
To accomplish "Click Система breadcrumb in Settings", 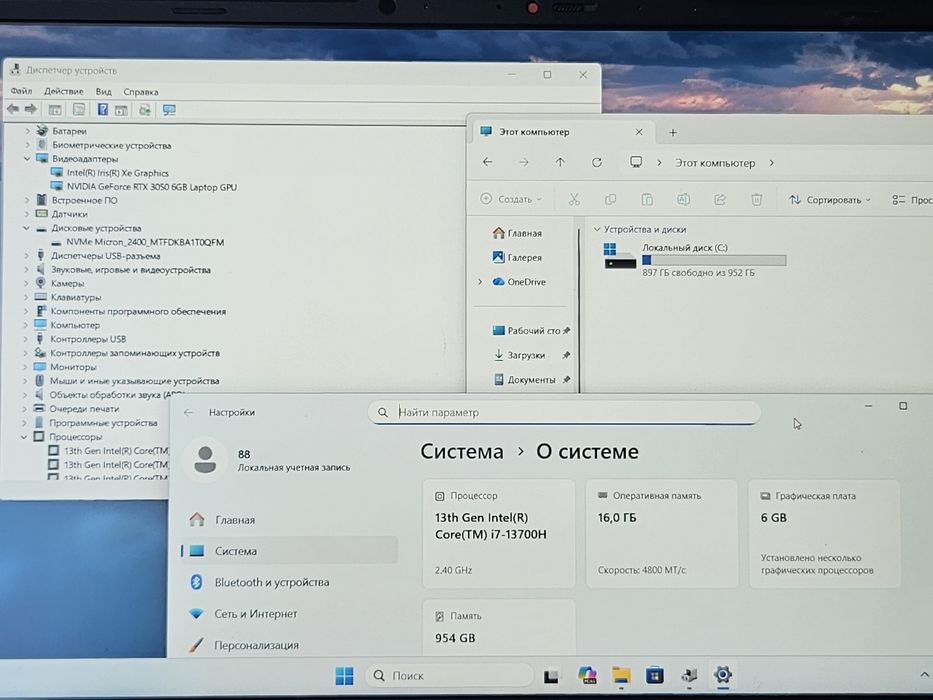I will (x=462, y=451).
